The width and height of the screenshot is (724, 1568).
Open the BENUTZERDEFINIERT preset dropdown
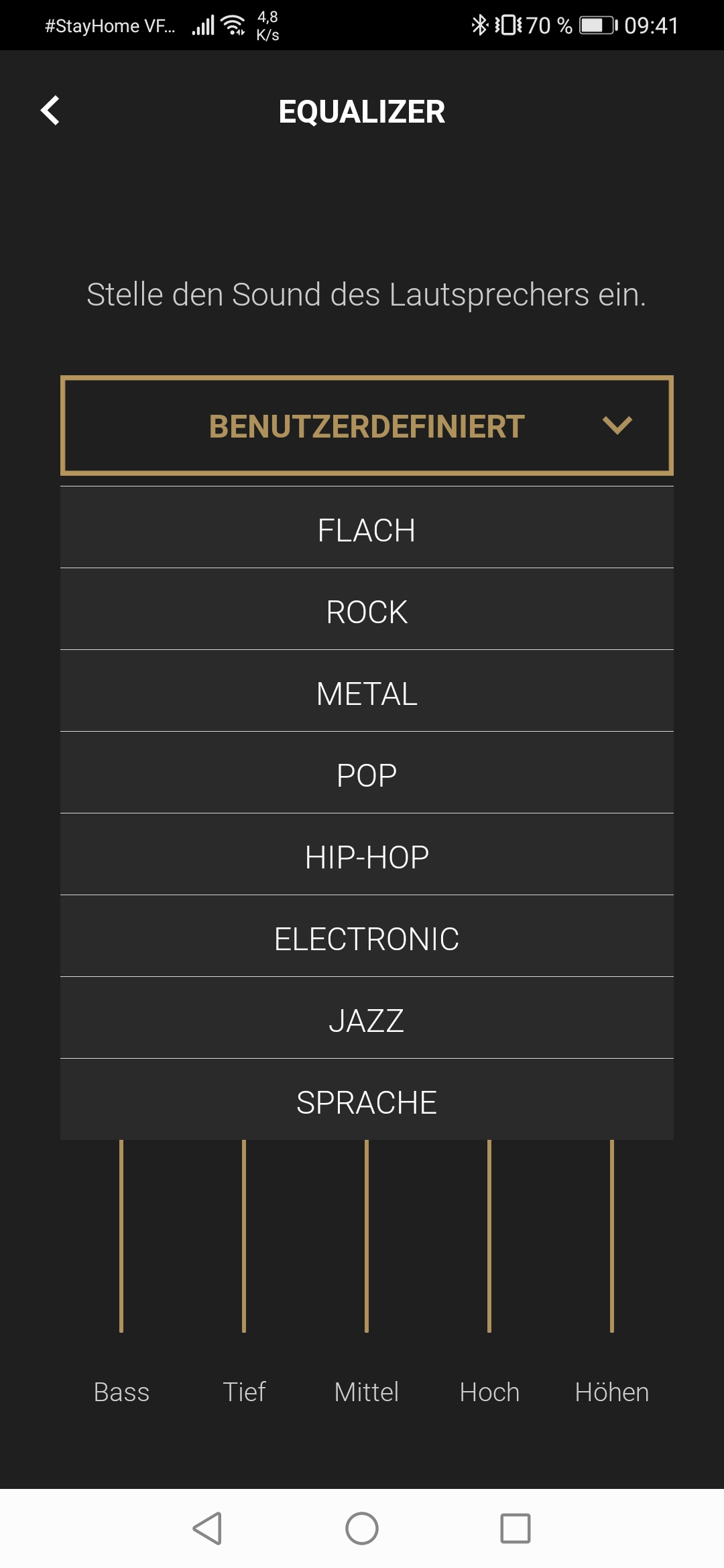click(367, 426)
